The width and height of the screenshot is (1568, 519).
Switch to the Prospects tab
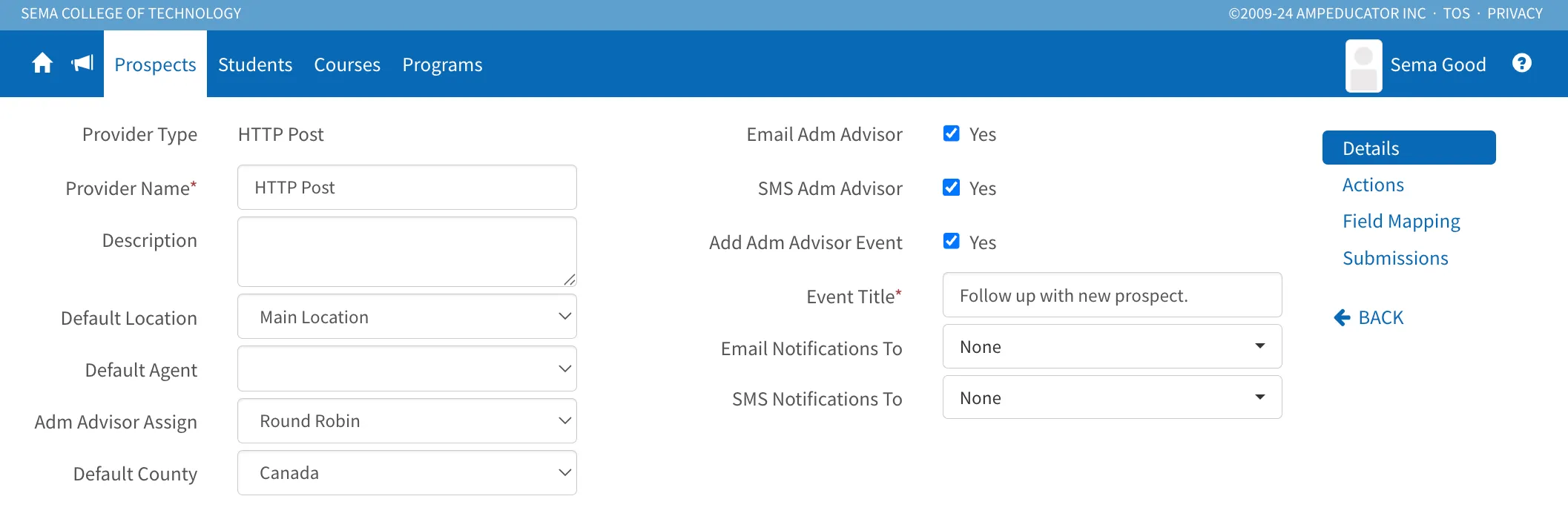point(155,65)
